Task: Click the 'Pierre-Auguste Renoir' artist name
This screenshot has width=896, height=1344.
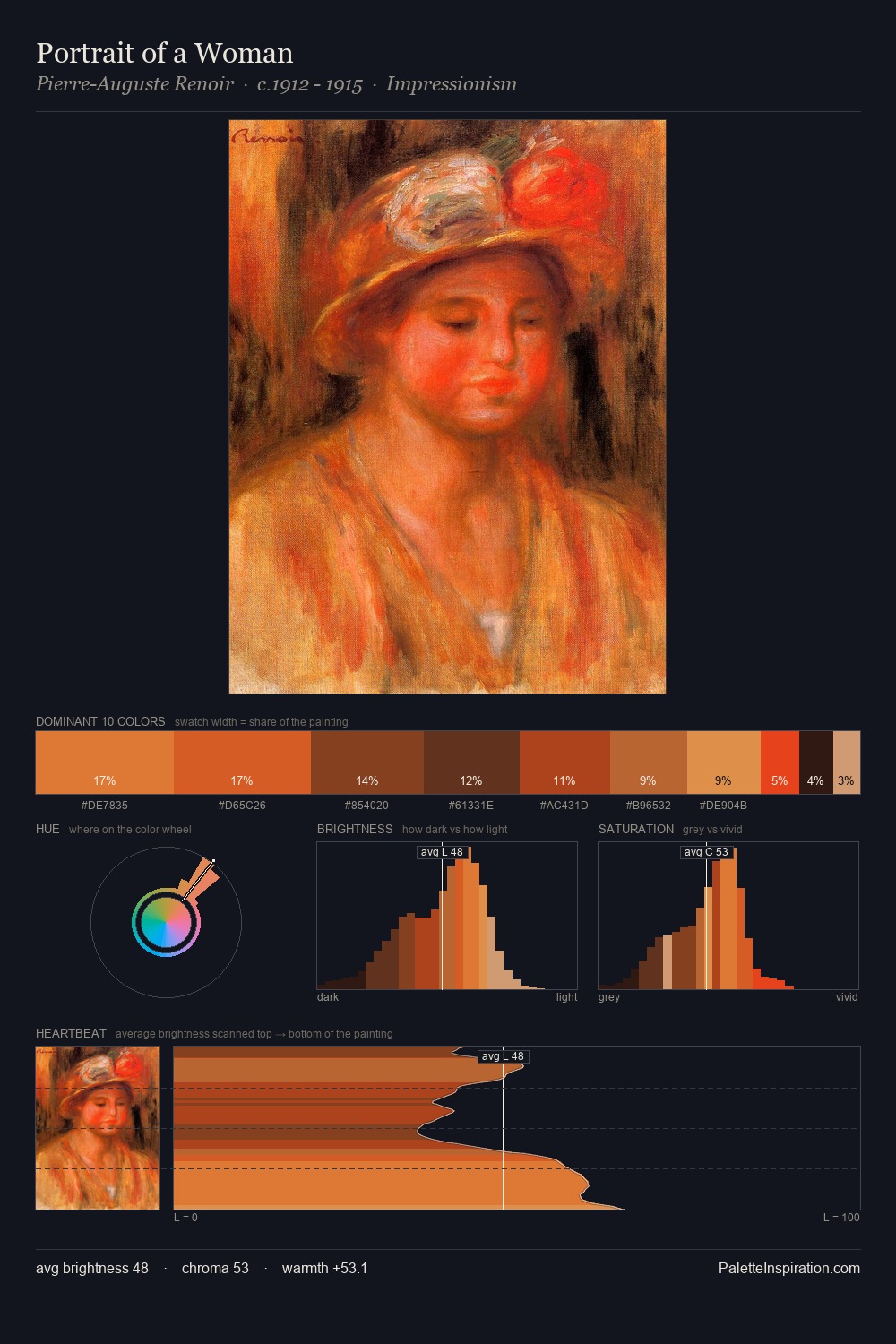Action: pyautogui.click(x=134, y=84)
